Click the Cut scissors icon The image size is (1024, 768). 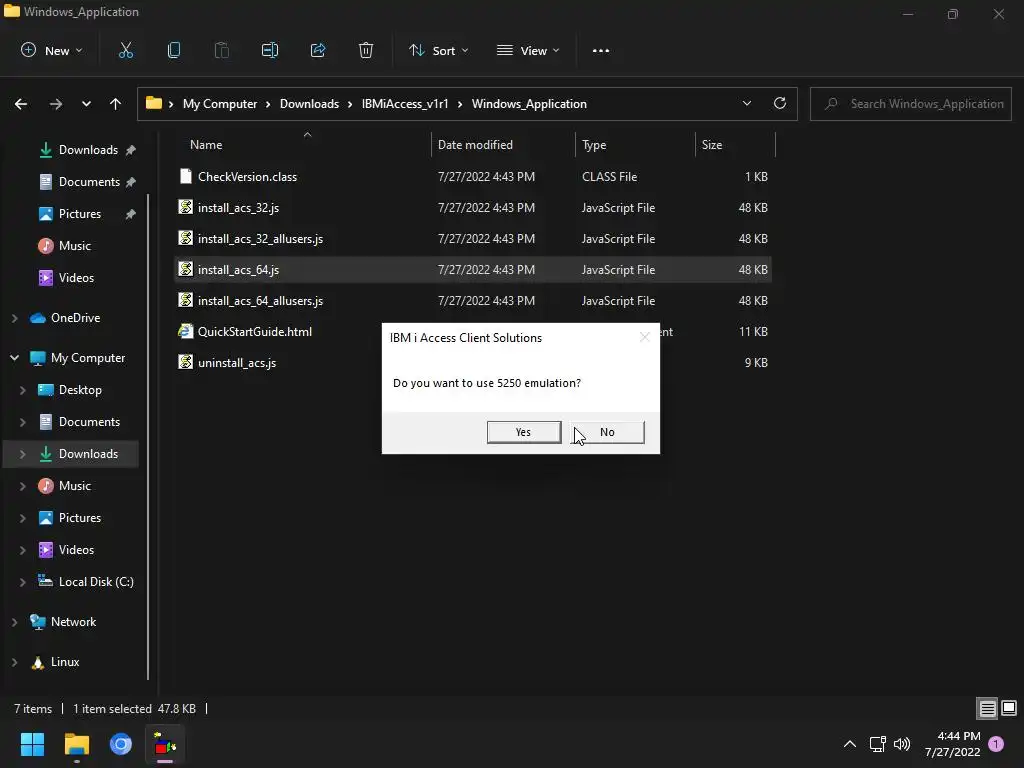point(125,50)
